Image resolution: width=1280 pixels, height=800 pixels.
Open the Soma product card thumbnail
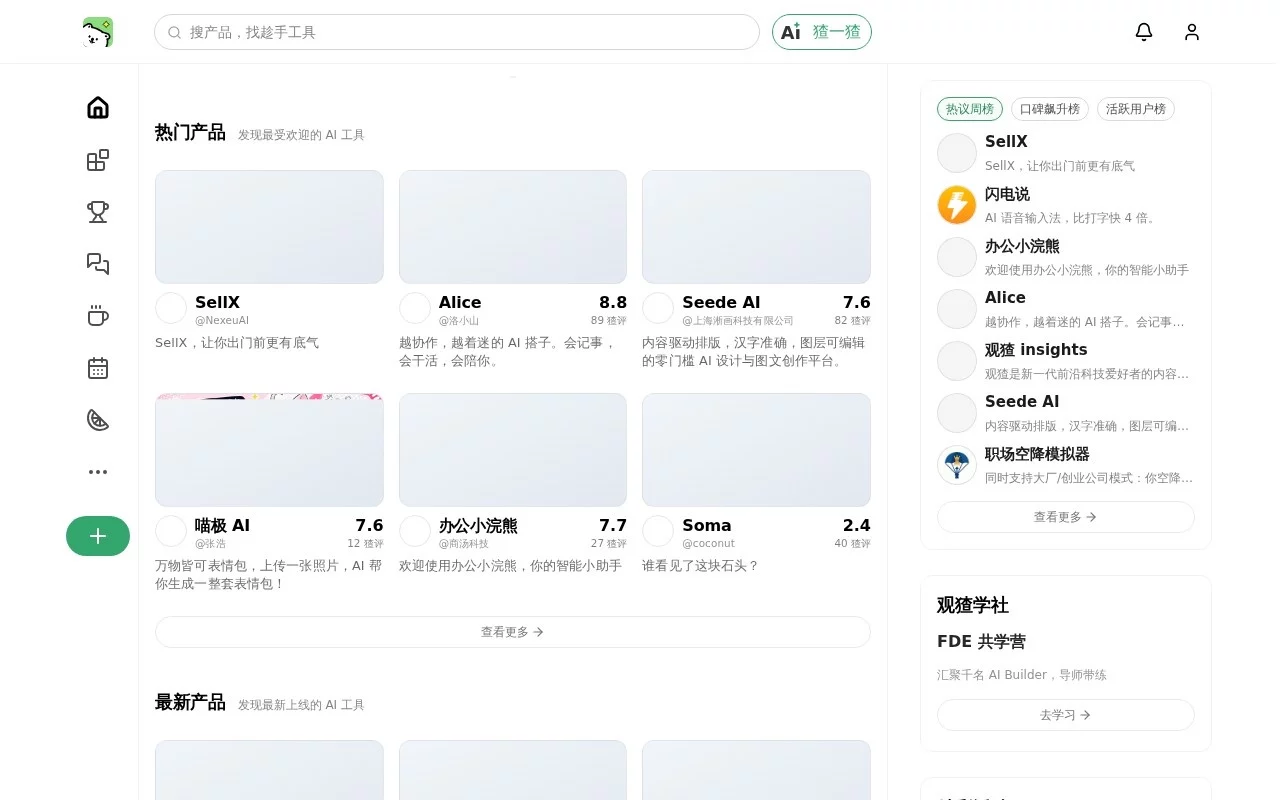tap(756, 450)
